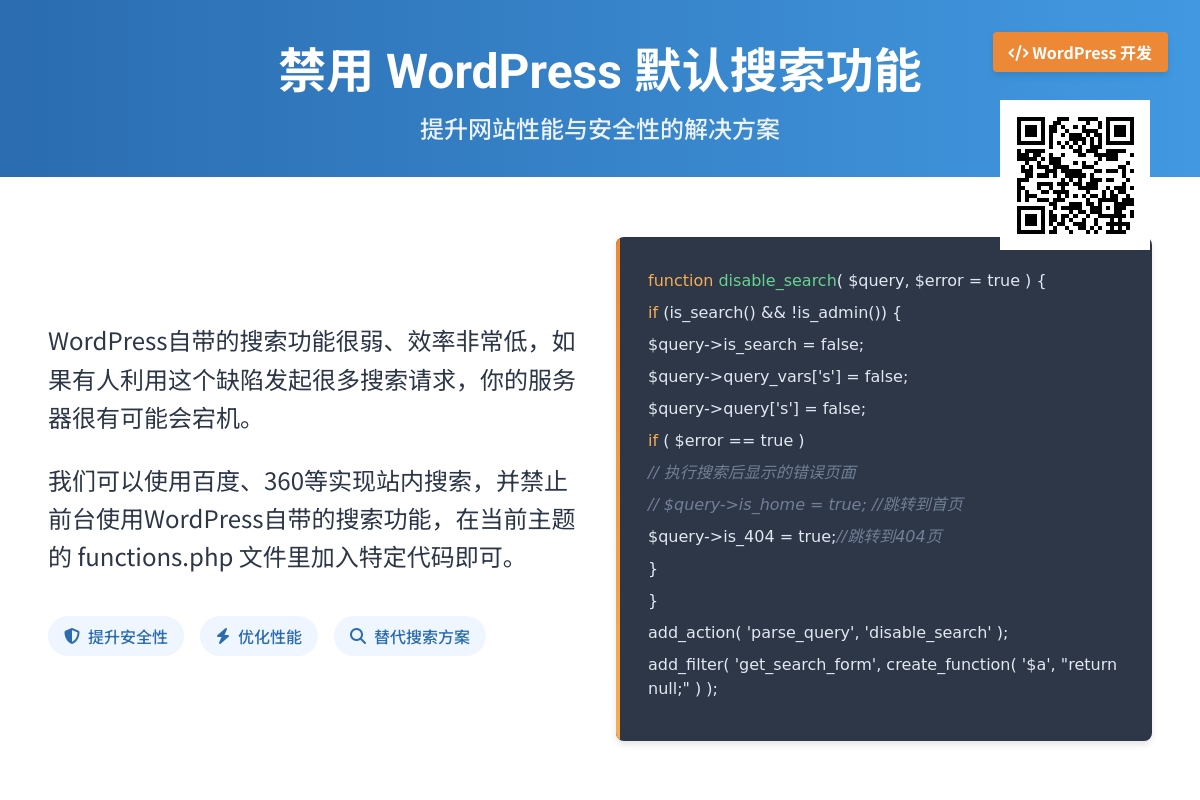This screenshot has width=1200, height=800.
Task: Click the code line if (is_search() && !is_admin())
Action: click(x=775, y=312)
